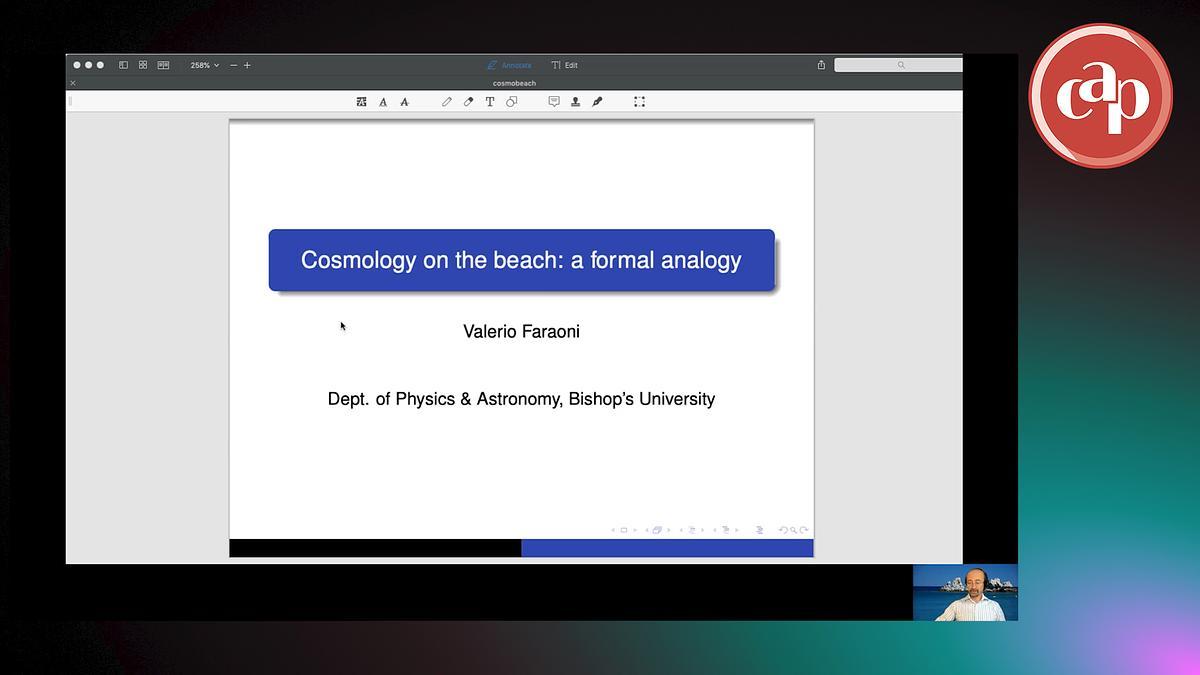1200x675 pixels.
Task: Switch to Annotate mode
Action: (510, 65)
